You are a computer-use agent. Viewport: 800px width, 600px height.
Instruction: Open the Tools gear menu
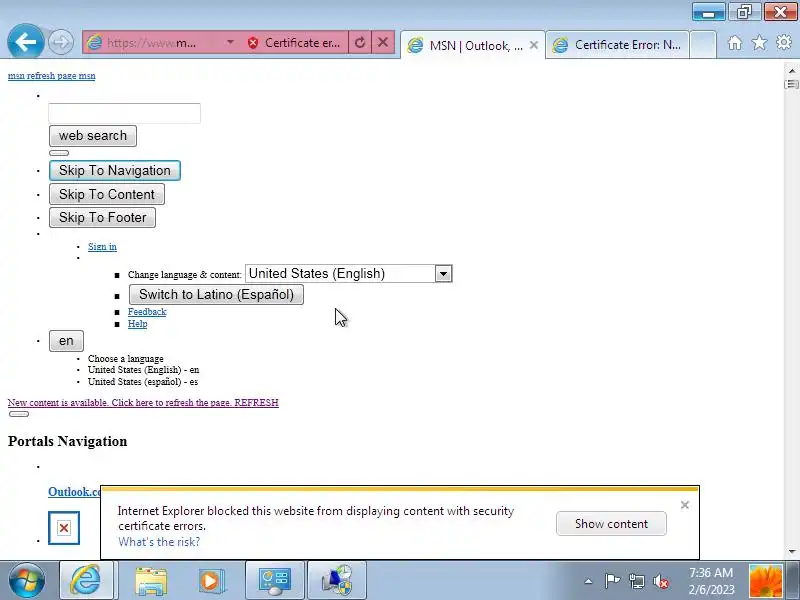(784, 42)
